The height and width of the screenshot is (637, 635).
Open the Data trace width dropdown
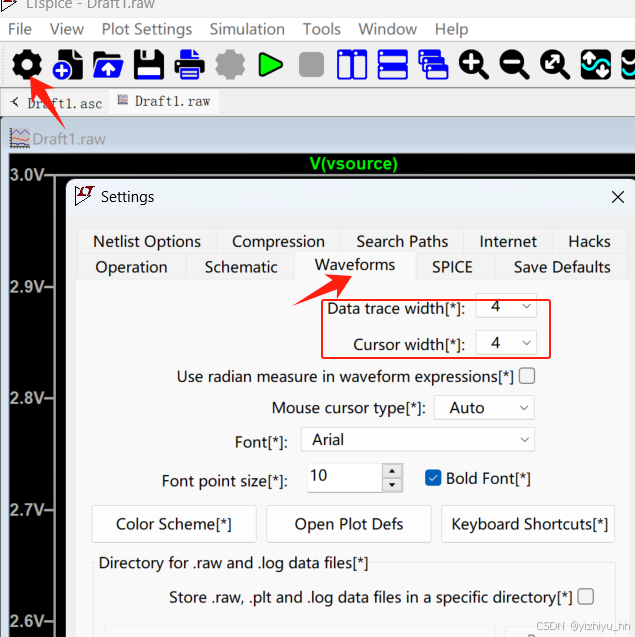click(506, 306)
